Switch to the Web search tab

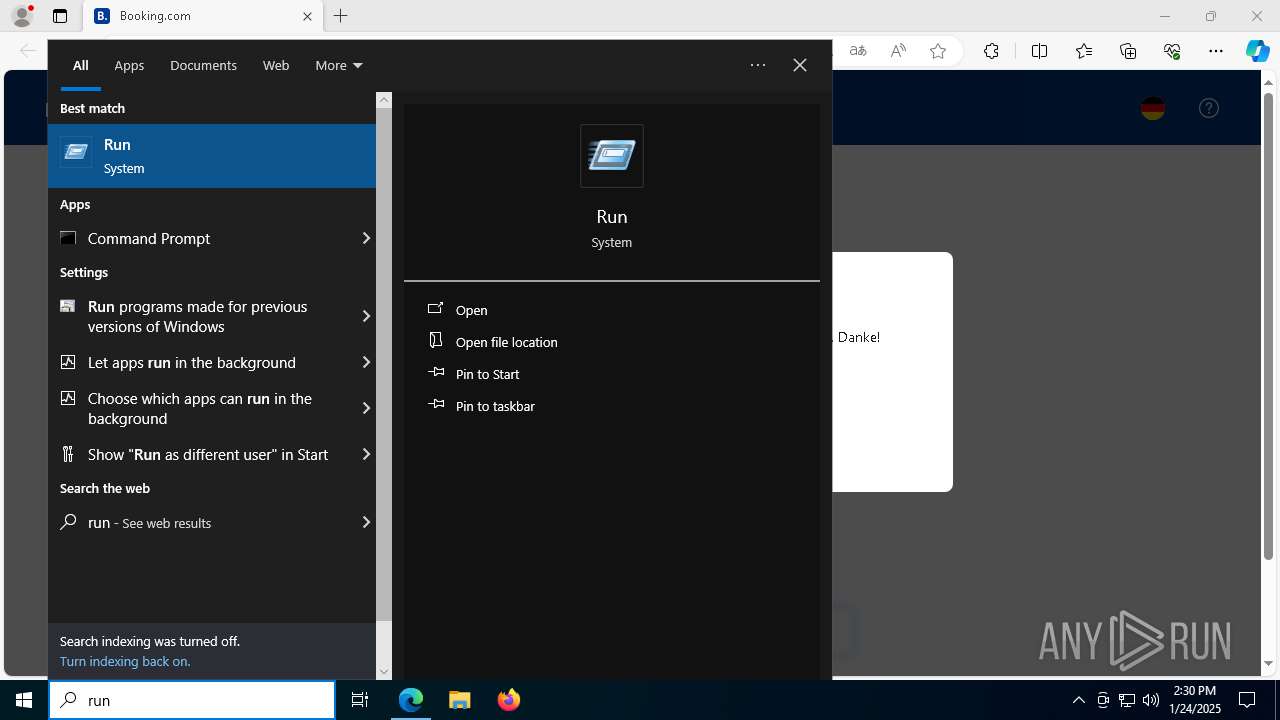pos(276,65)
